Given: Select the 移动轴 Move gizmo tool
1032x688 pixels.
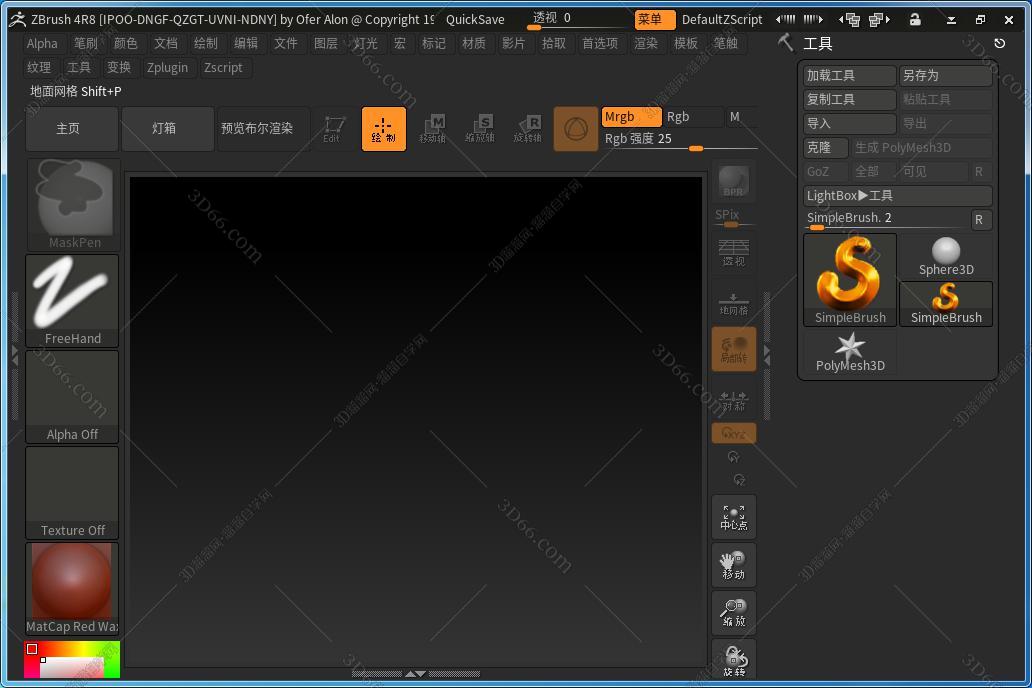Looking at the screenshot, I should click(x=432, y=129).
